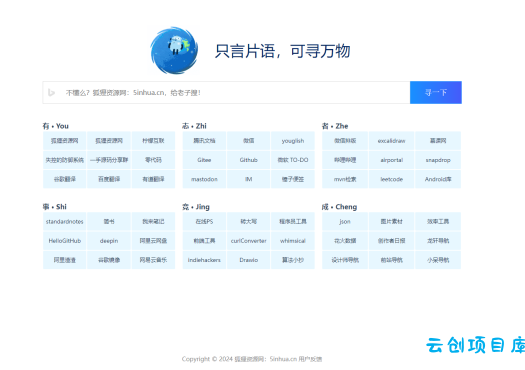Click the 者 • Zhe section heading
The image size is (525, 370).
335,126
